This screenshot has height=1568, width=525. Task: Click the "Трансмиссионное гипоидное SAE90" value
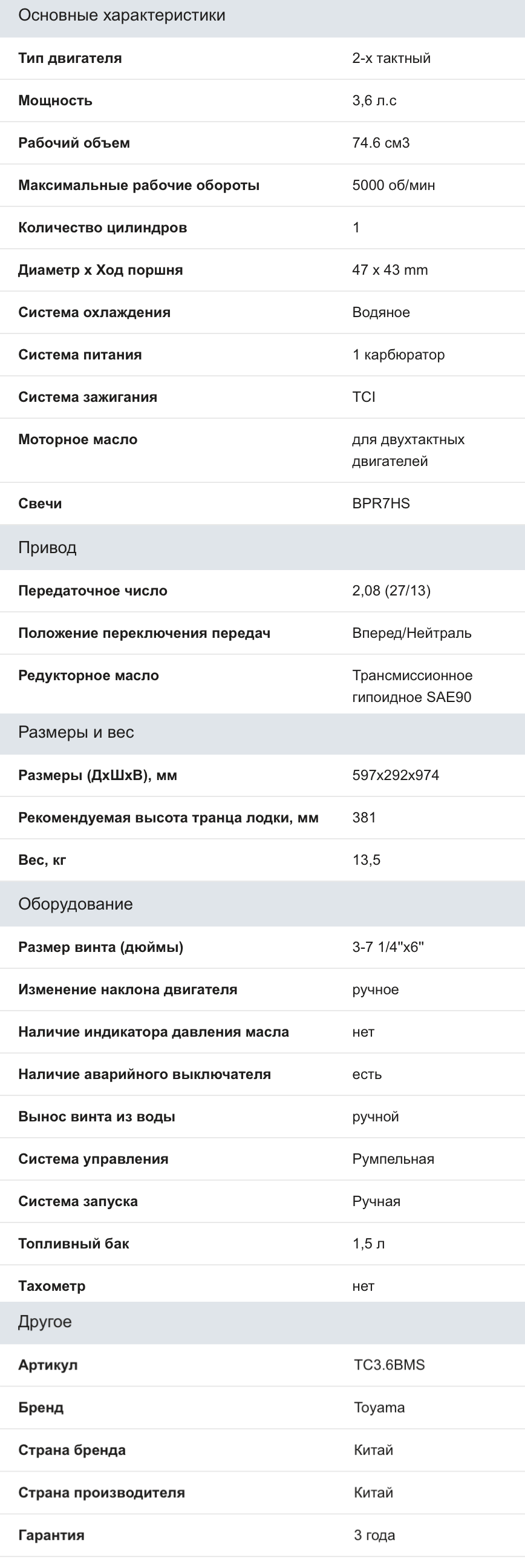(412, 686)
